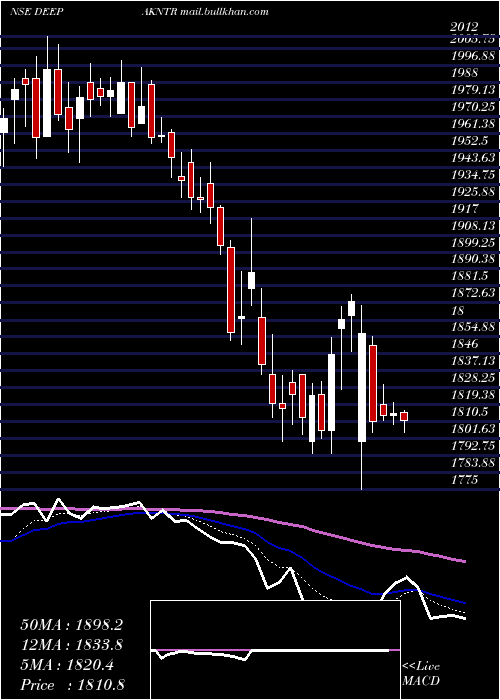Click the 1979.13 price axis label
500x700 pixels.
pos(472,90)
